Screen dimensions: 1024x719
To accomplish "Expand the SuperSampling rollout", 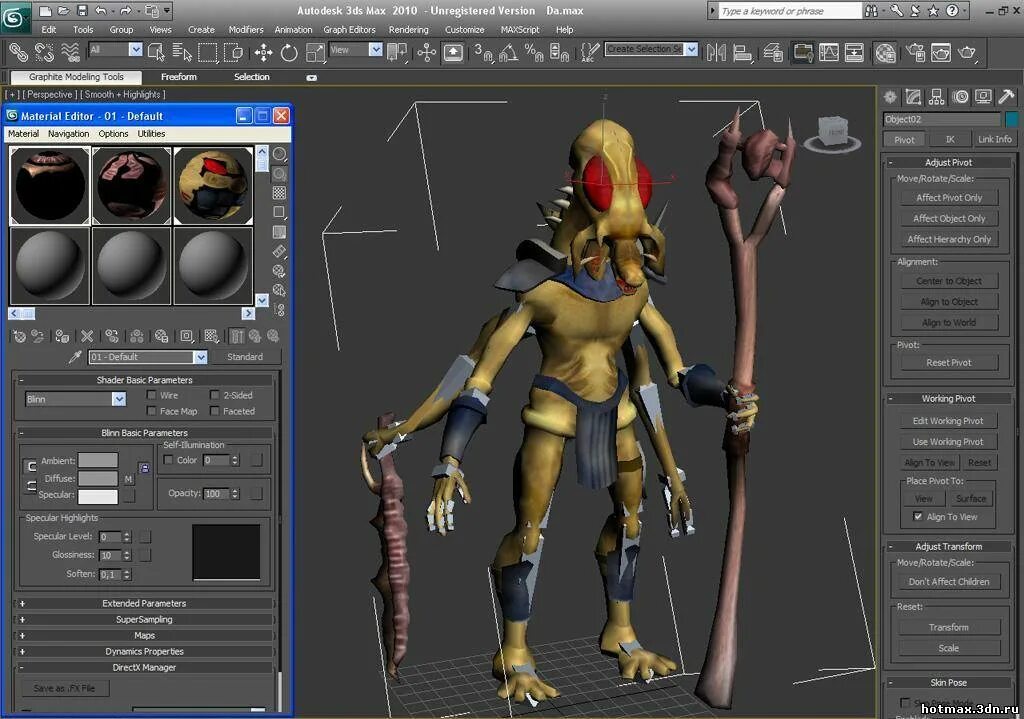I will click(x=144, y=619).
